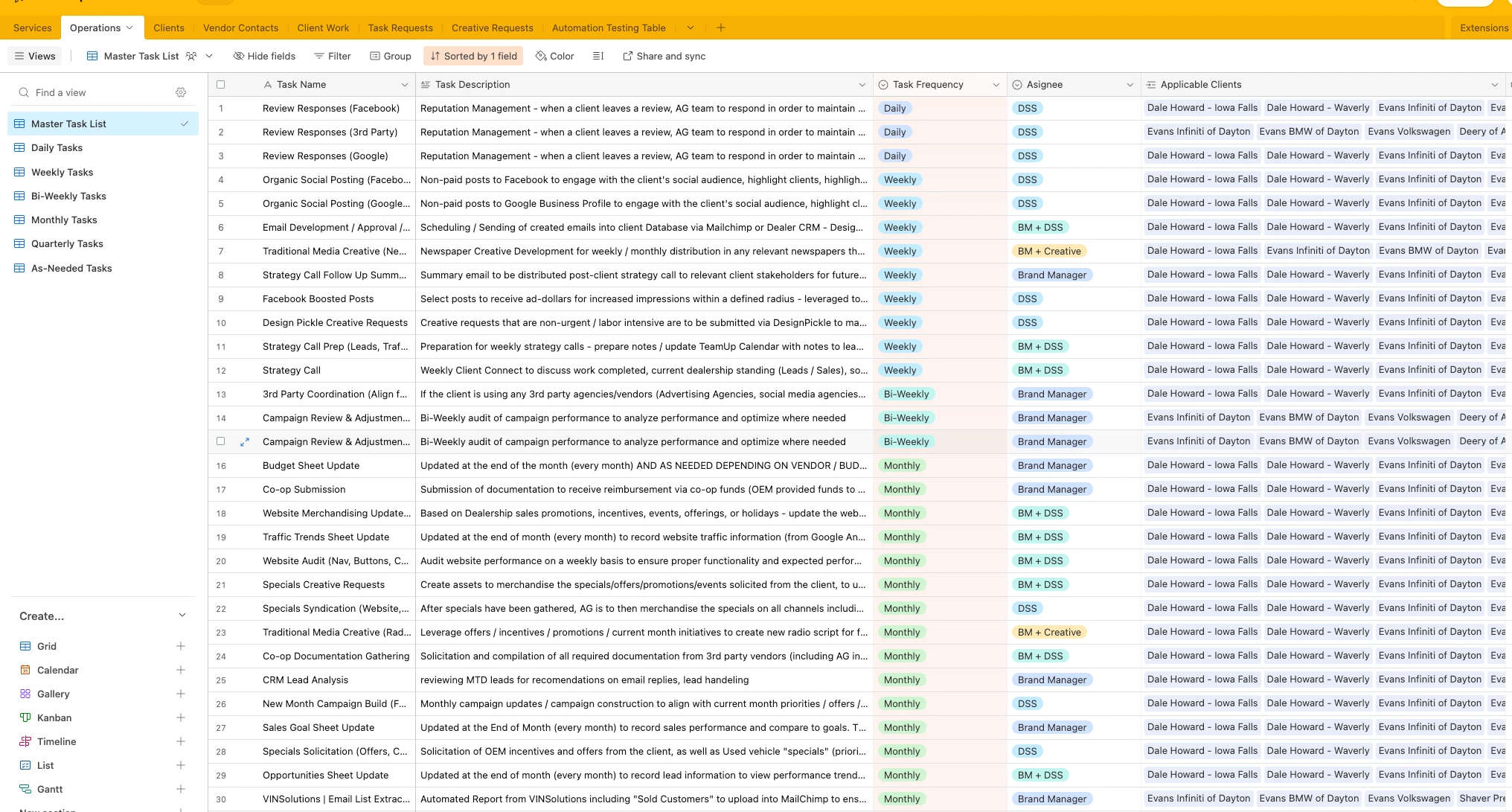The height and width of the screenshot is (812, 1512).
Task: Open Hide fields option
Action: pos(264,56)
